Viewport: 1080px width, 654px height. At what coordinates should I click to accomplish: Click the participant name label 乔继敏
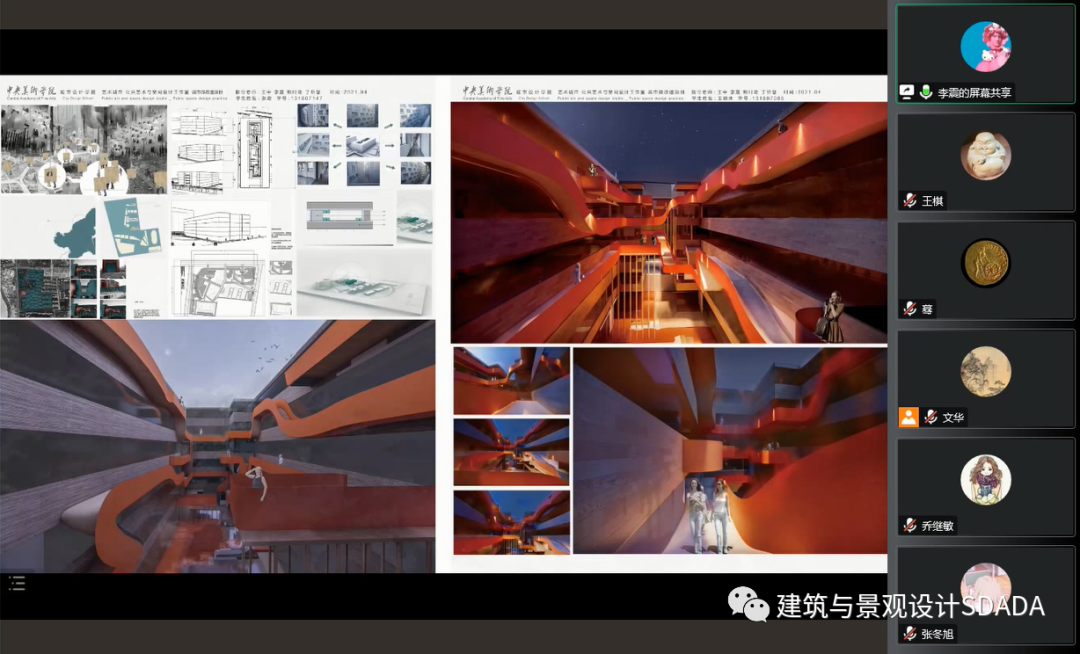click(x=938, y=525)
